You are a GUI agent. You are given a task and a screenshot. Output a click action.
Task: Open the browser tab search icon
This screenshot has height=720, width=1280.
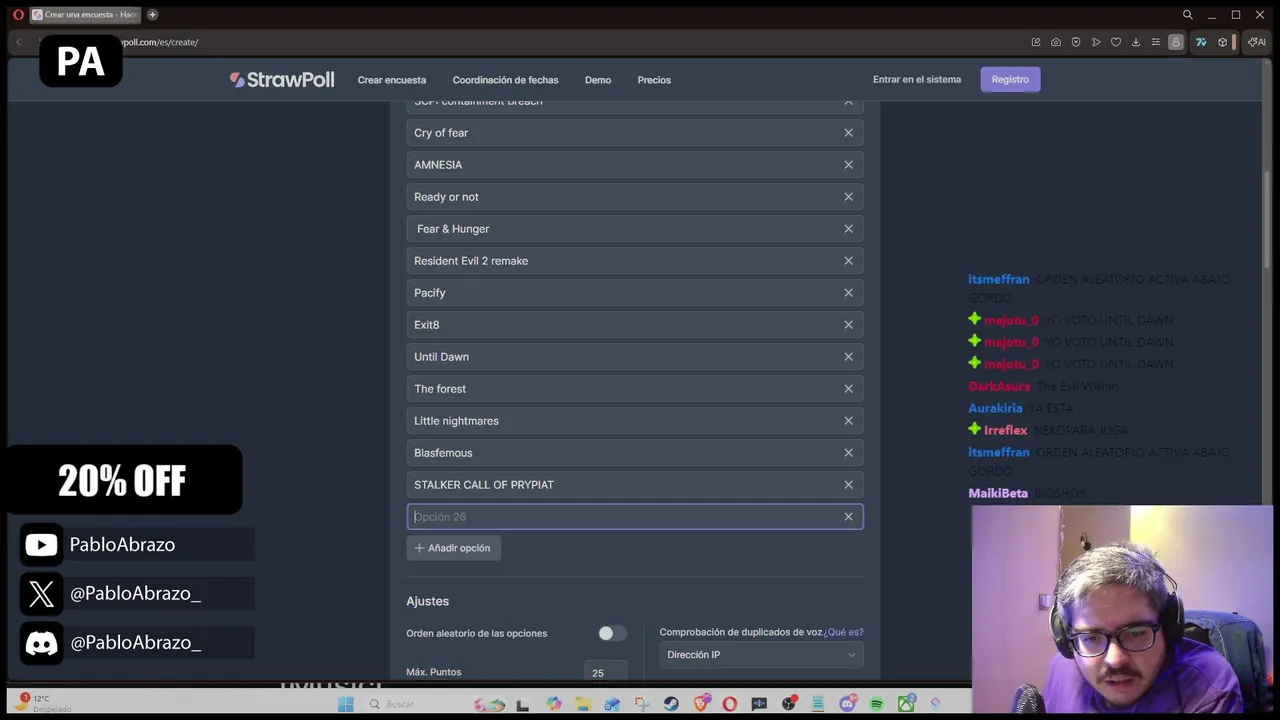coord(1187,15)
